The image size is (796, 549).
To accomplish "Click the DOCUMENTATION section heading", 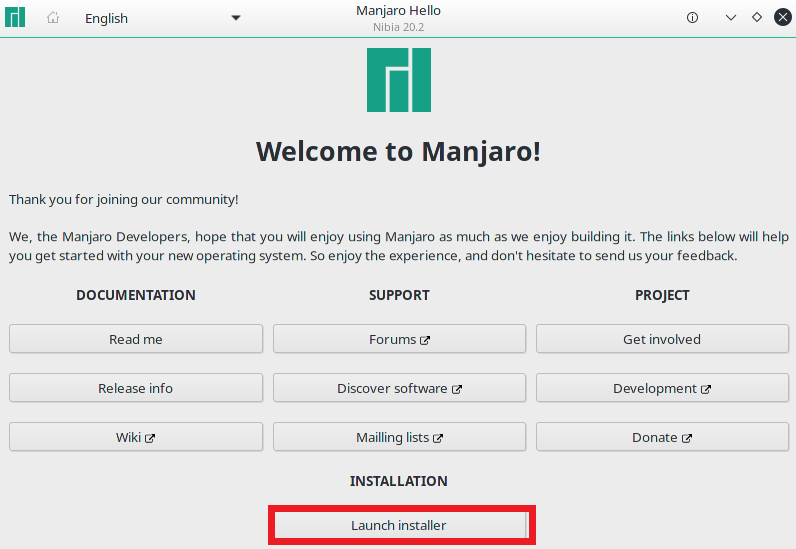I will click(136, 295).
